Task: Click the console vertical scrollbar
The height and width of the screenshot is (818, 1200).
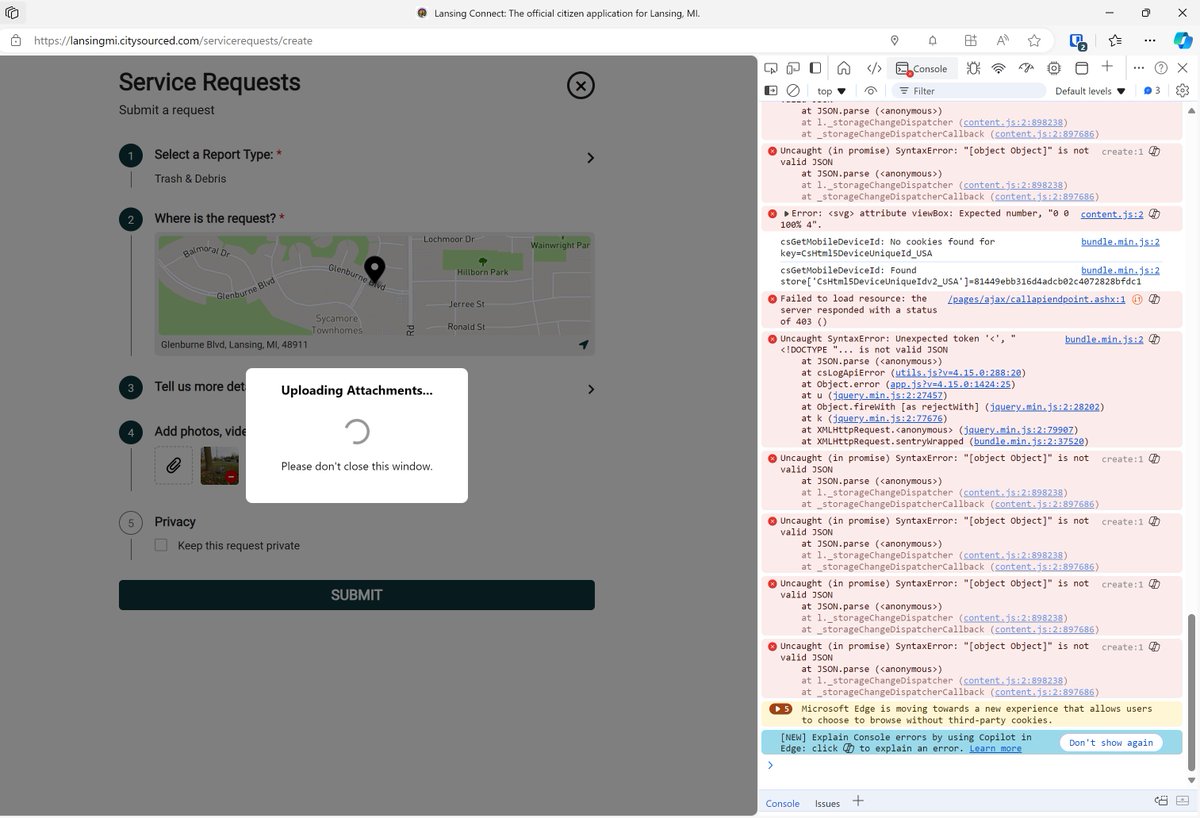Action: coord(1192,692)
